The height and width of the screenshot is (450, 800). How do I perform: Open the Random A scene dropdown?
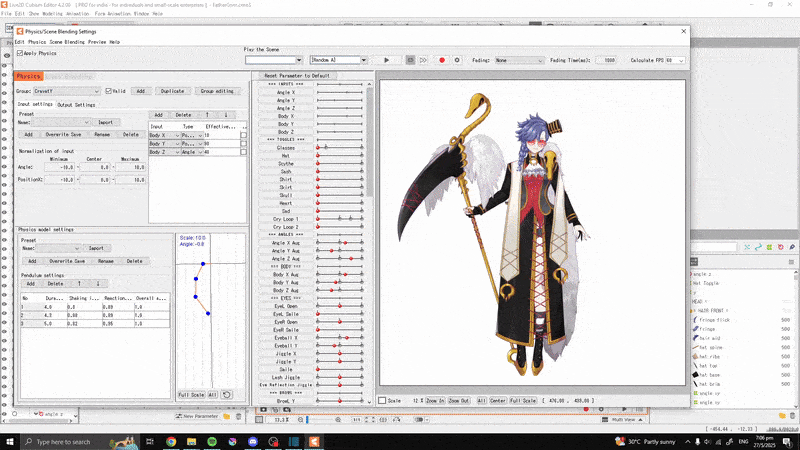[x=338, y=60]
